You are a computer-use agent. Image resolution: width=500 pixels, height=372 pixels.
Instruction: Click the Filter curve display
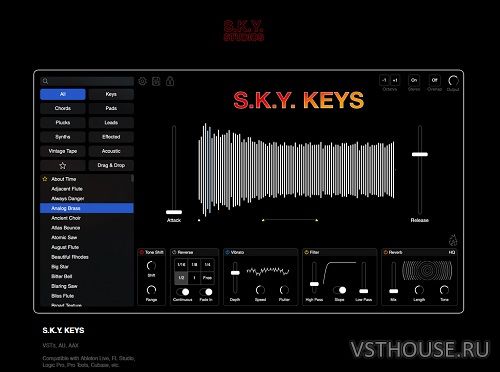click(339, 273)
